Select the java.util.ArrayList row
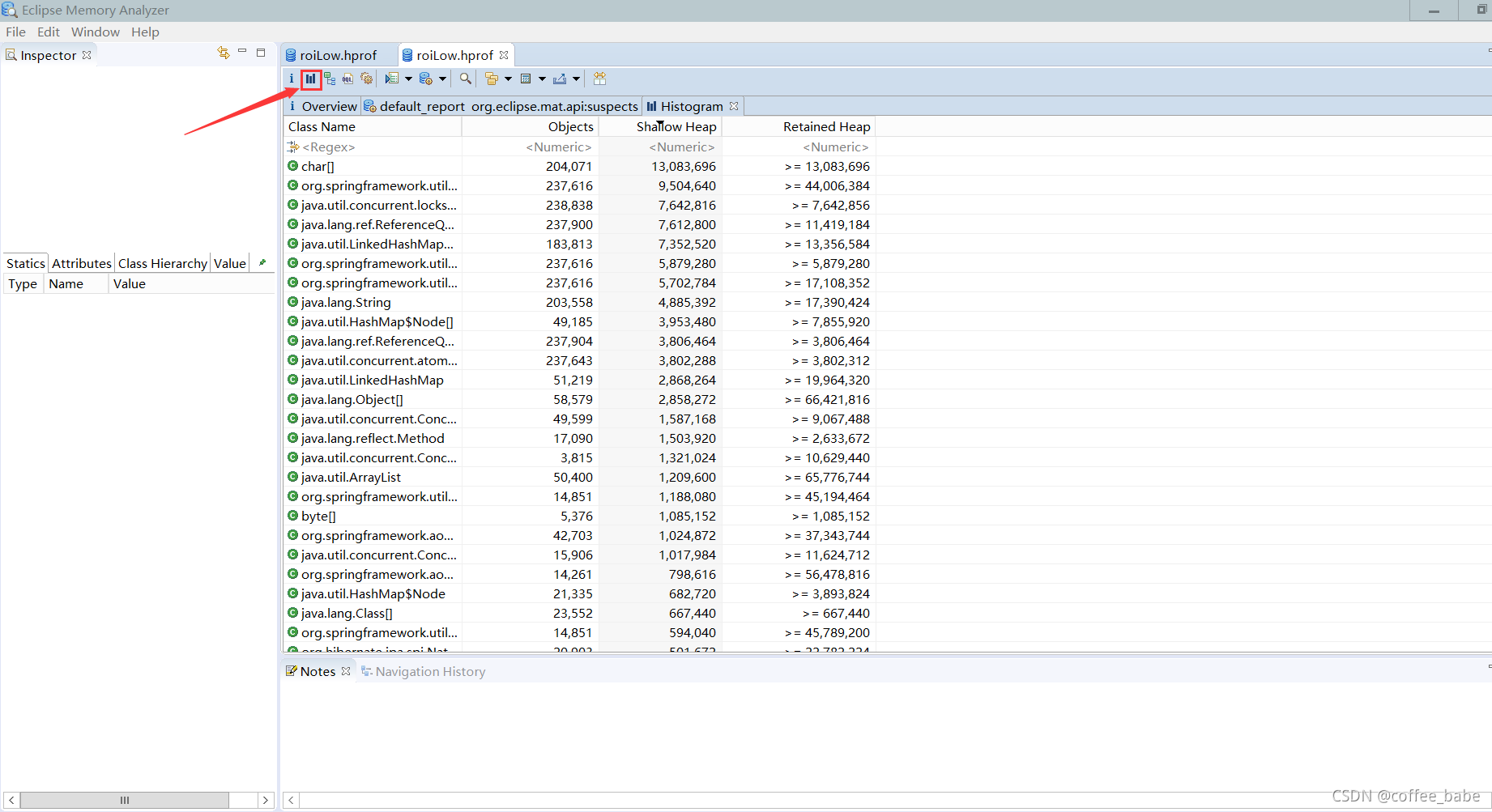The width and height of the screenshot is (1492, 812). click(x=579, y=477)
